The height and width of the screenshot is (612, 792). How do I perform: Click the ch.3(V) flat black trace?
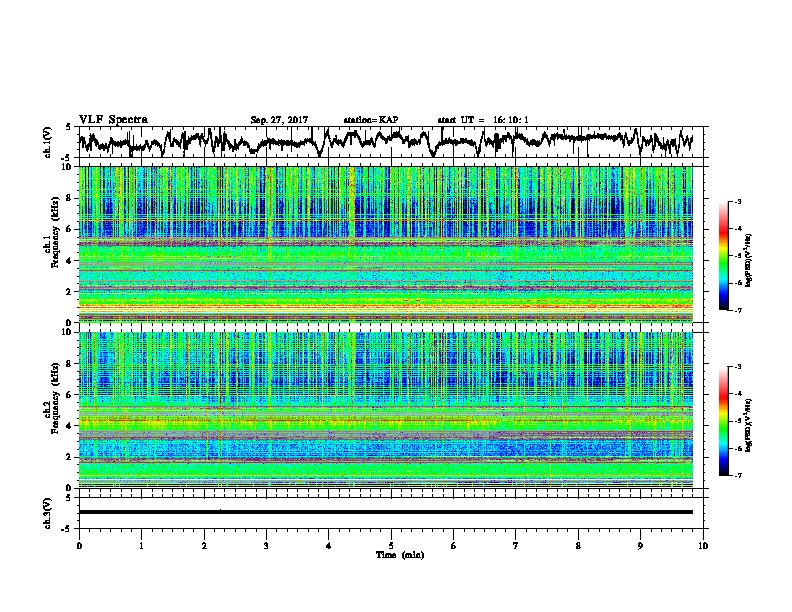click(x=386, y=512)
